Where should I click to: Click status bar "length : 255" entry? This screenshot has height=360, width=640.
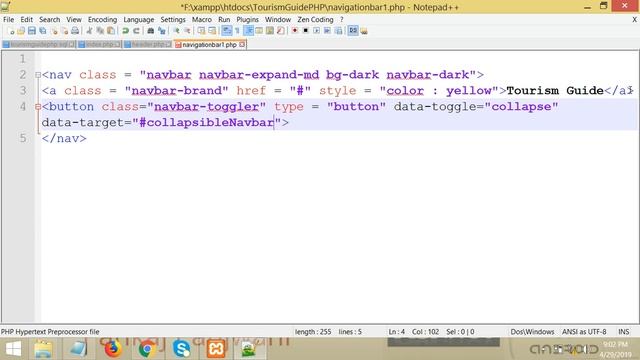pos(313,332)
